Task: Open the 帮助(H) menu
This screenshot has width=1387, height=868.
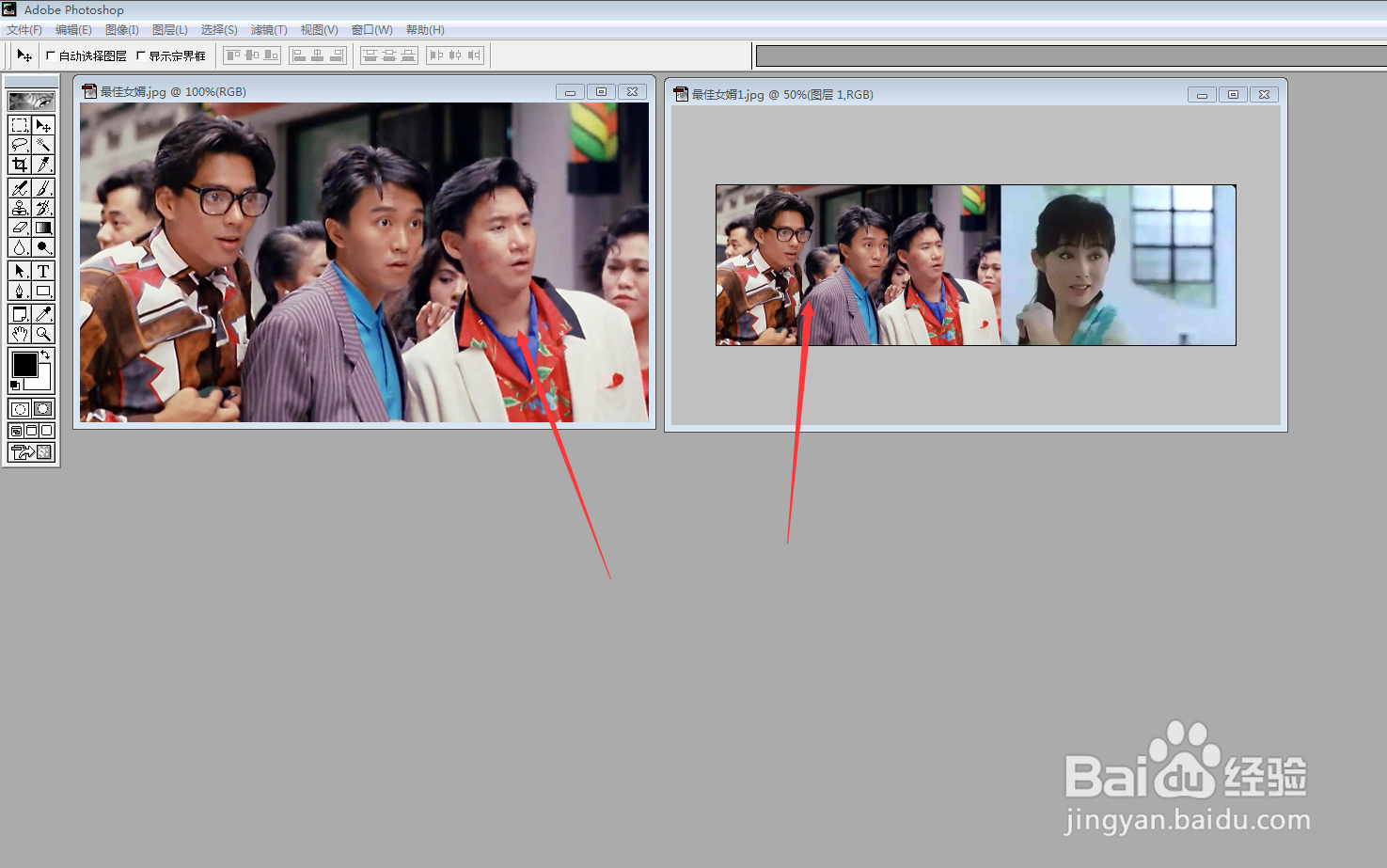Action: (425, 30)
